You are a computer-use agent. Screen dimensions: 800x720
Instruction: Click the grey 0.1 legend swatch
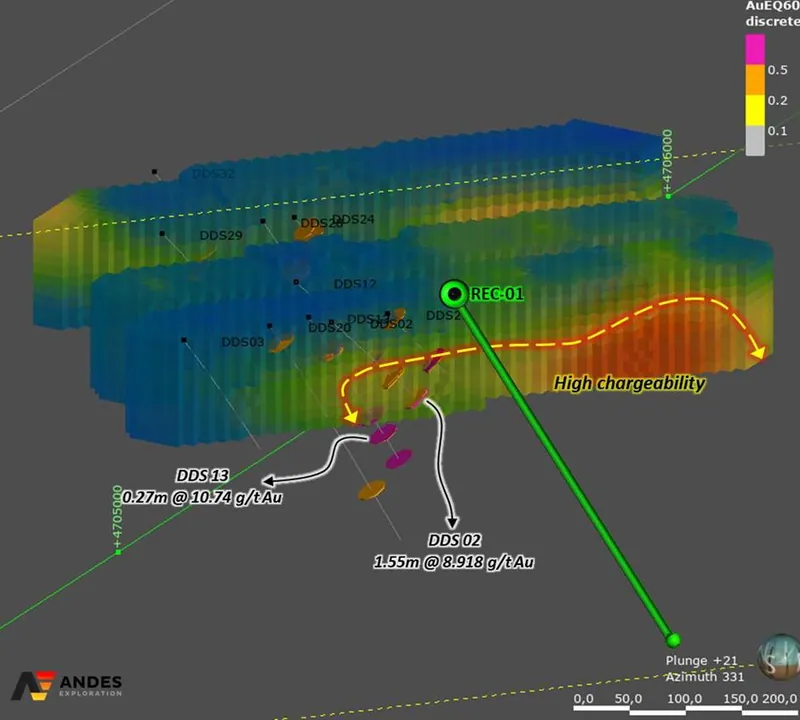[755, 140]
